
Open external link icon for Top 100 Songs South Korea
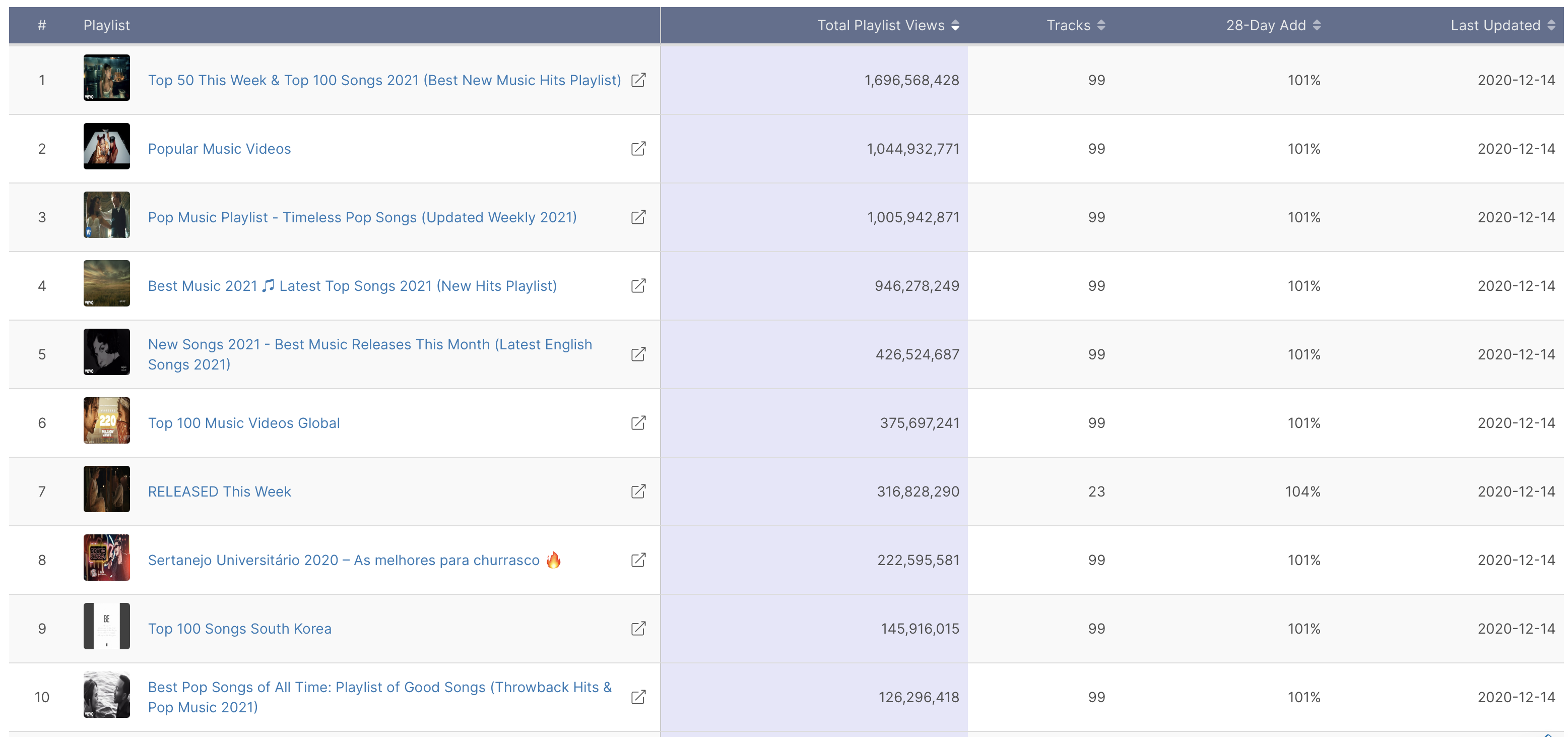pos(638,629)
